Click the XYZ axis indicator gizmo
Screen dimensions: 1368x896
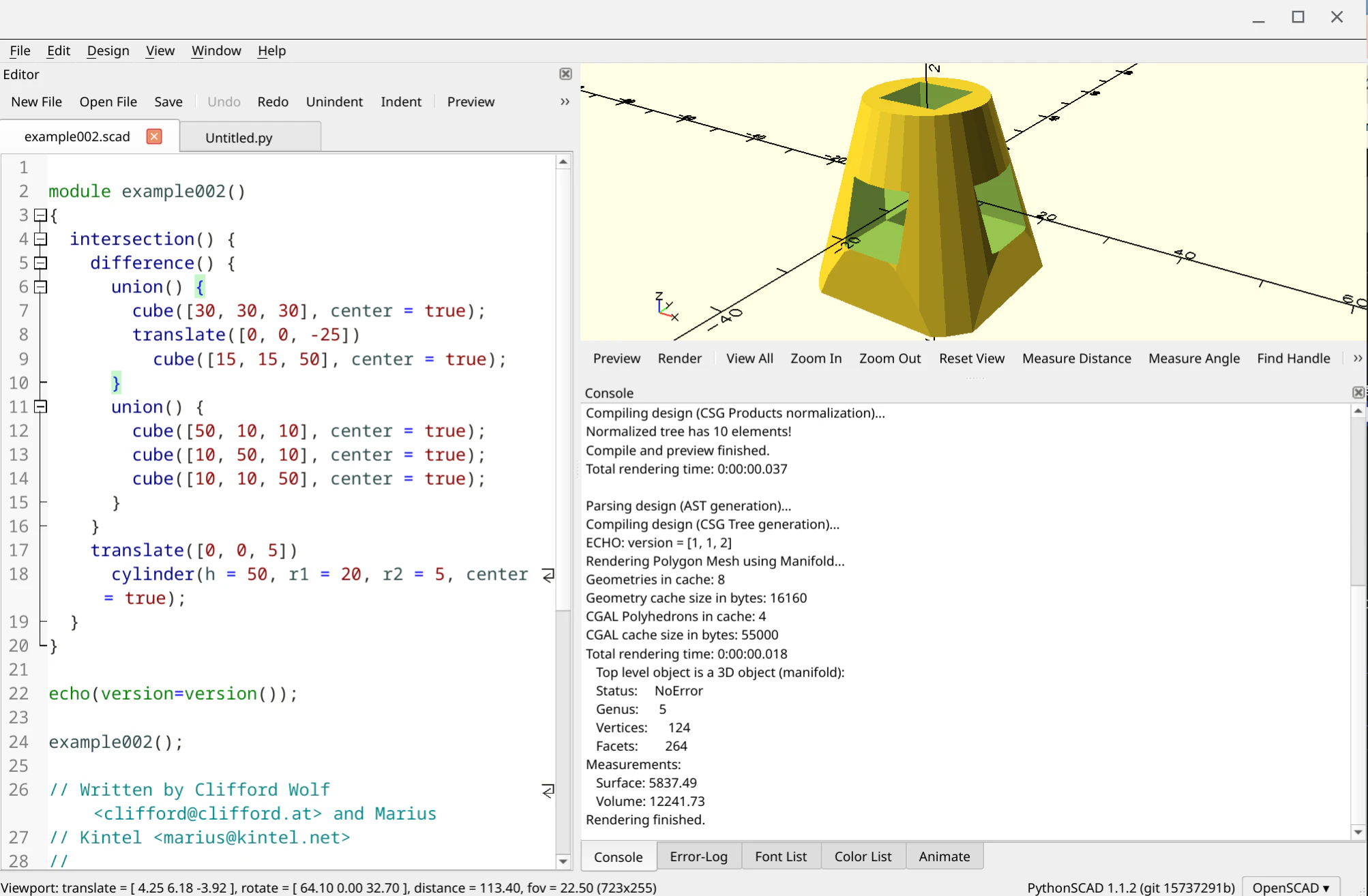pos(666,307)
